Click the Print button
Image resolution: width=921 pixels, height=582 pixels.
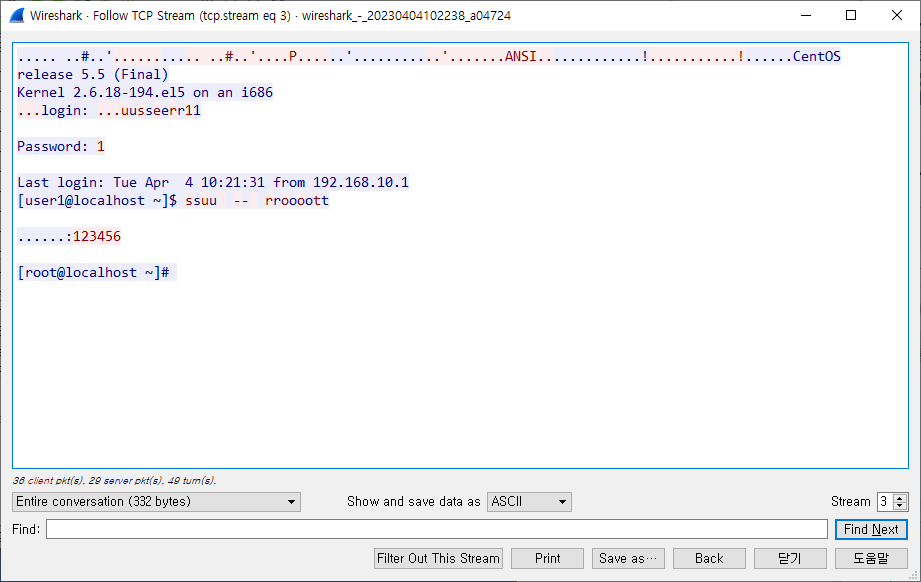coord(547,559)
